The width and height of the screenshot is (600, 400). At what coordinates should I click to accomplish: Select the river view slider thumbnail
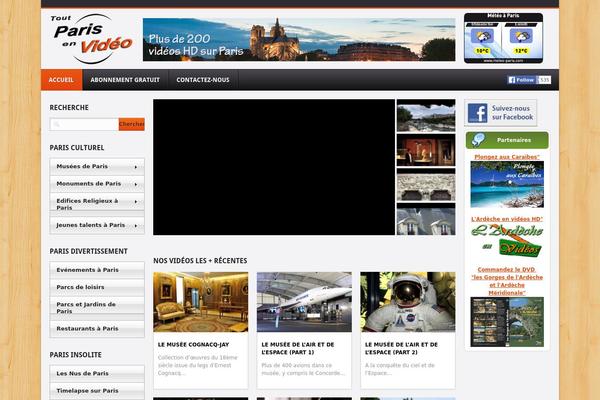click(426, 116)
